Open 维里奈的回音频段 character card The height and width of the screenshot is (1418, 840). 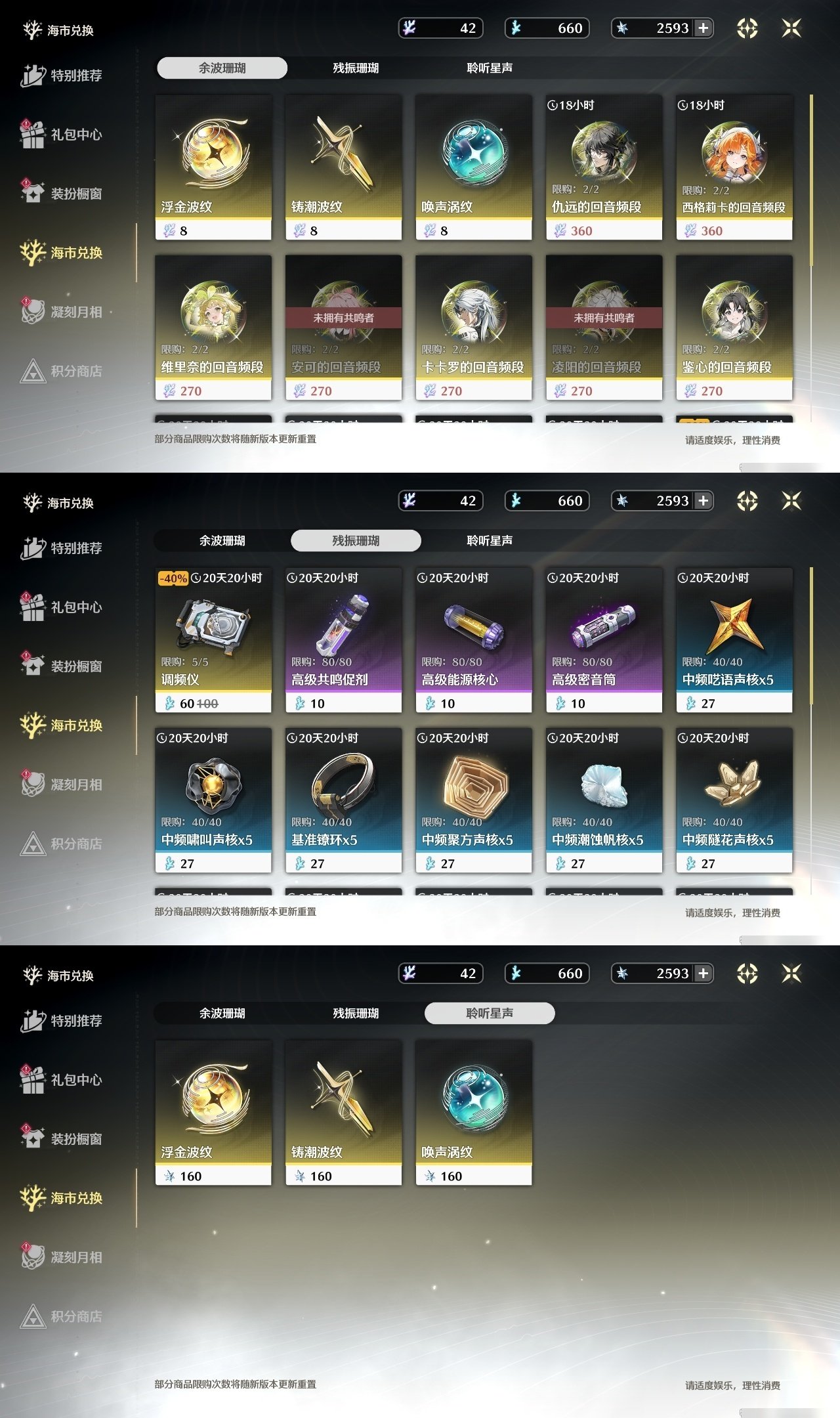click(x=213, y=328)
